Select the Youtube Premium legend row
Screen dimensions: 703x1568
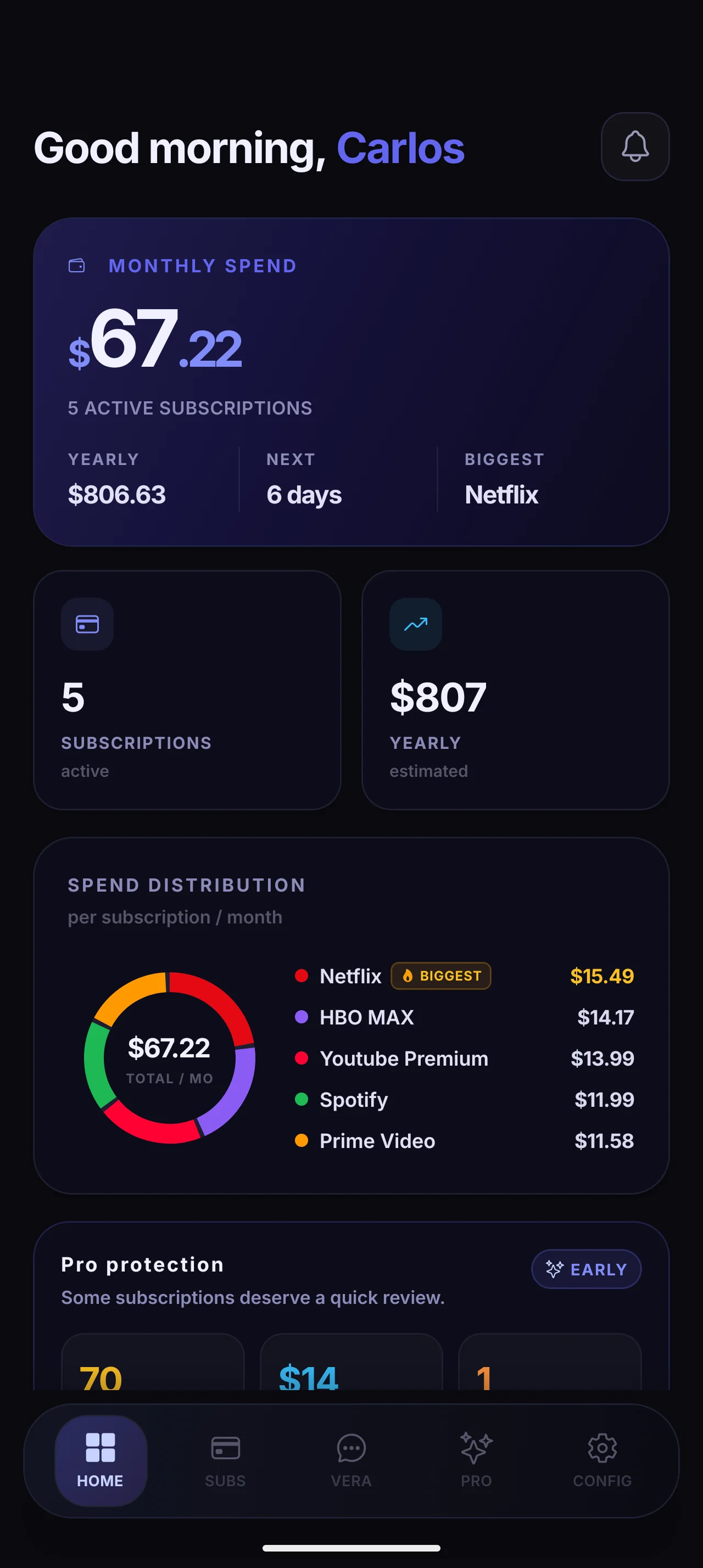point(465,1059)
